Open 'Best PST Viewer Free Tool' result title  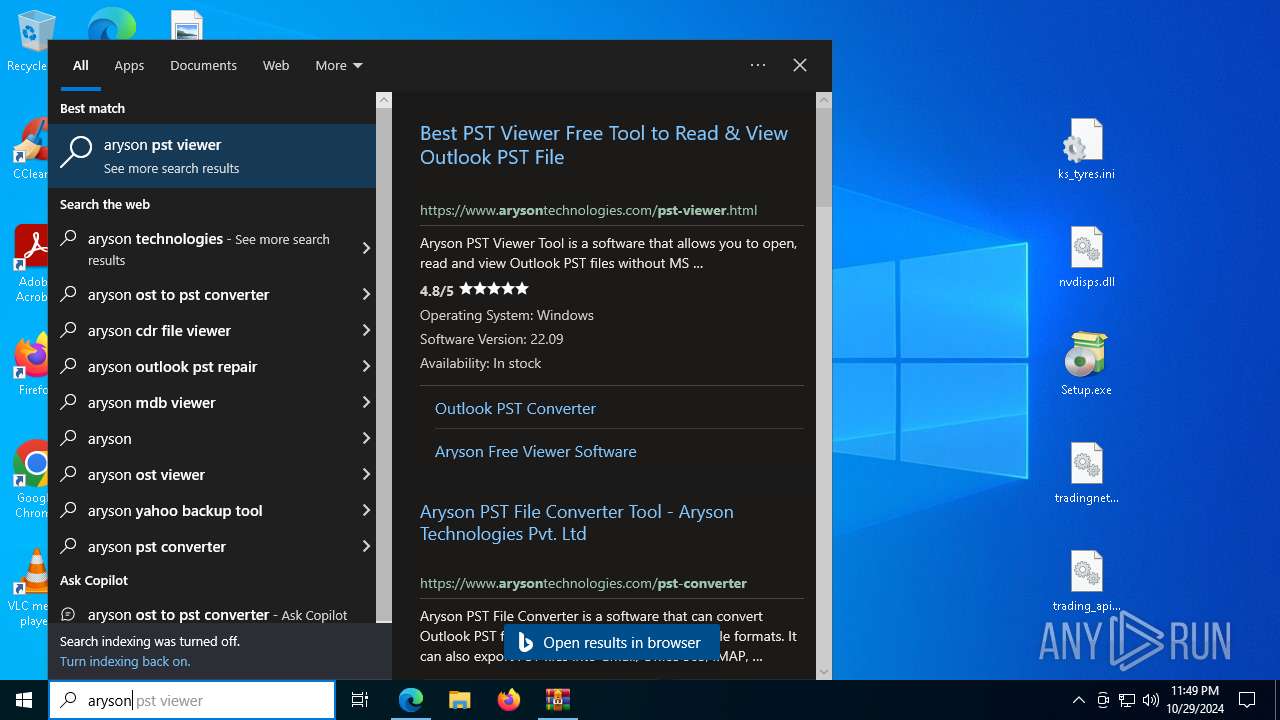point(604,145)
